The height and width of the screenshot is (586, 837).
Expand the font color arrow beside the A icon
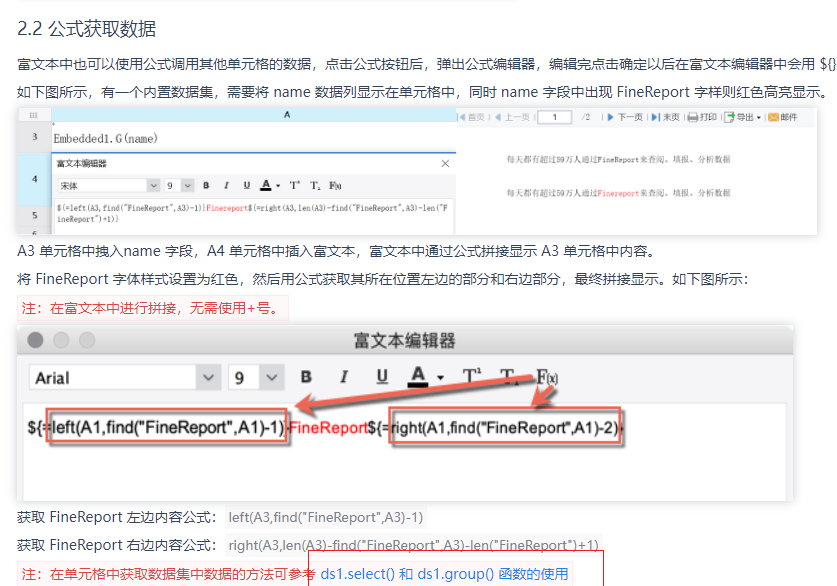440,378
